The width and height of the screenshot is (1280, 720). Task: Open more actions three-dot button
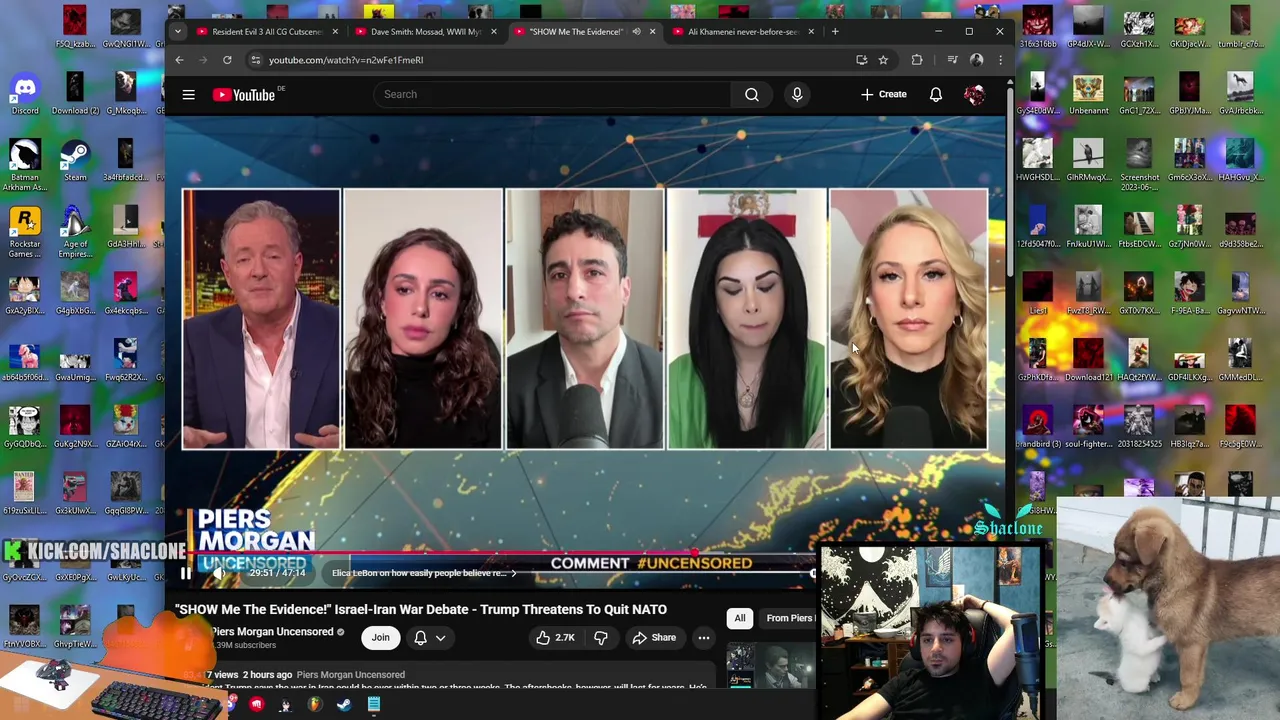tap(704, 638)
